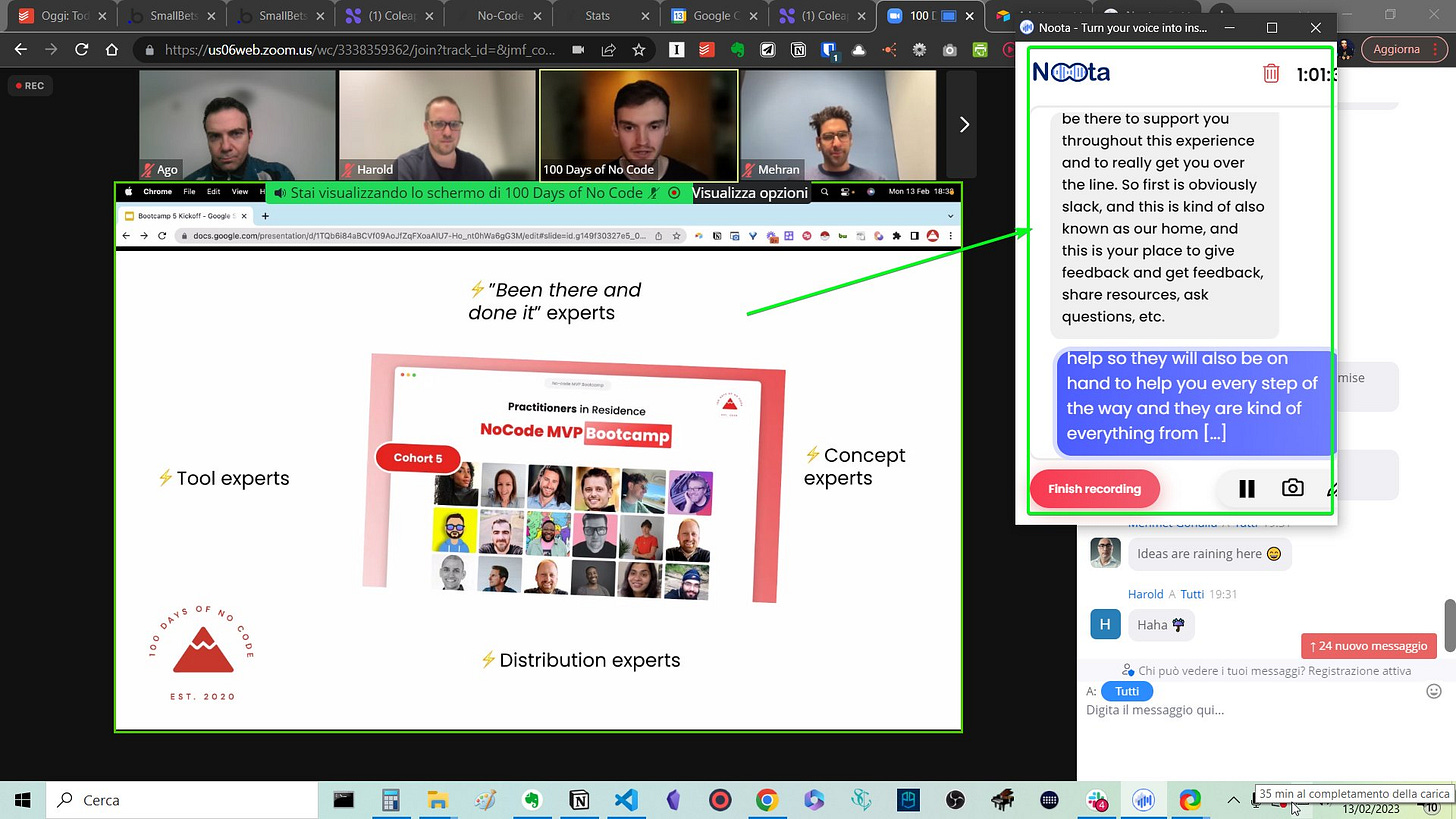
Task: Reload the Zoom page
Action: click(82, 50)
